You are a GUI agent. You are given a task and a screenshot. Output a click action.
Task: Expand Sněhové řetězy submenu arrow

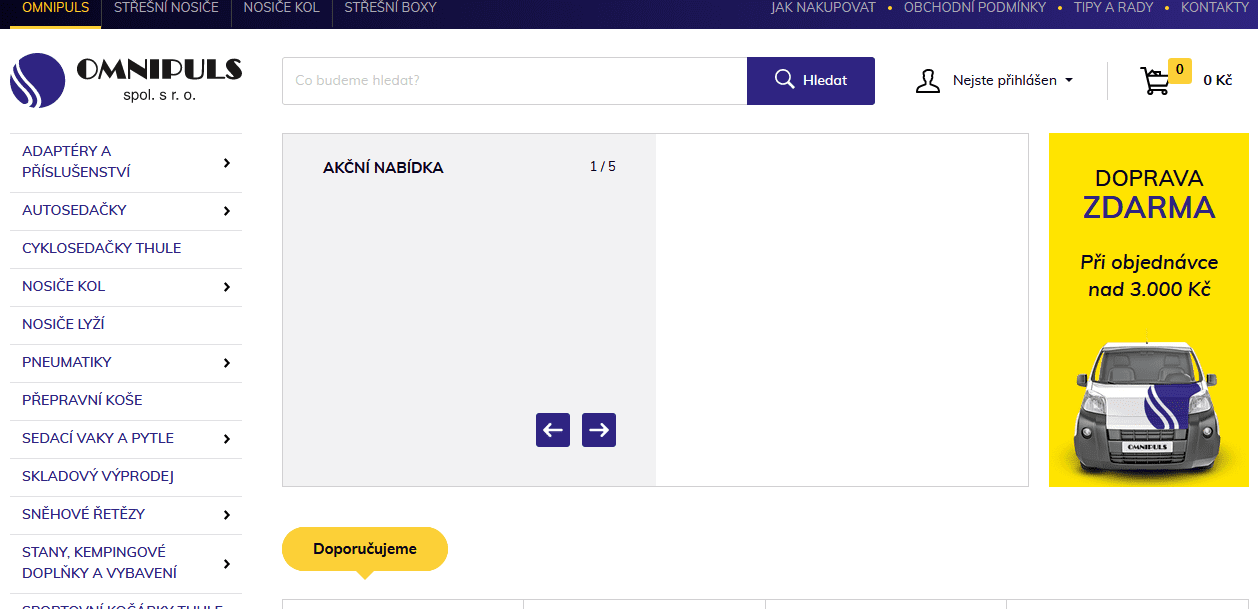click(227, 515)
